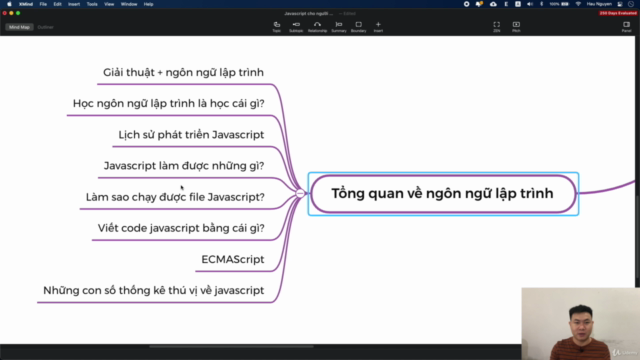Click the document title in title bar
The image size is (640, 360).
(x=309, y=13)
